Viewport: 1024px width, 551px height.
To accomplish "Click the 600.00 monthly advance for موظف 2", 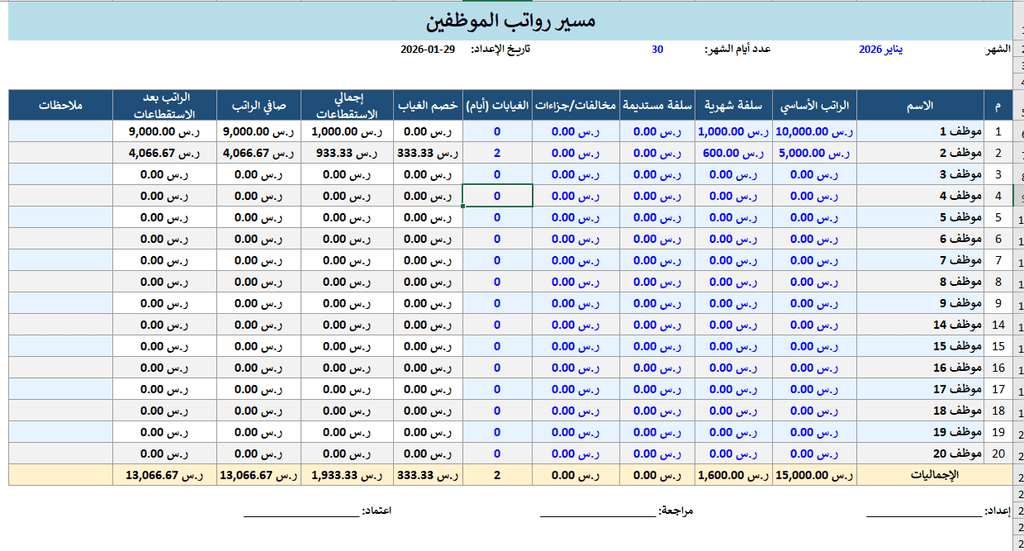I will [x=732, y=153].
